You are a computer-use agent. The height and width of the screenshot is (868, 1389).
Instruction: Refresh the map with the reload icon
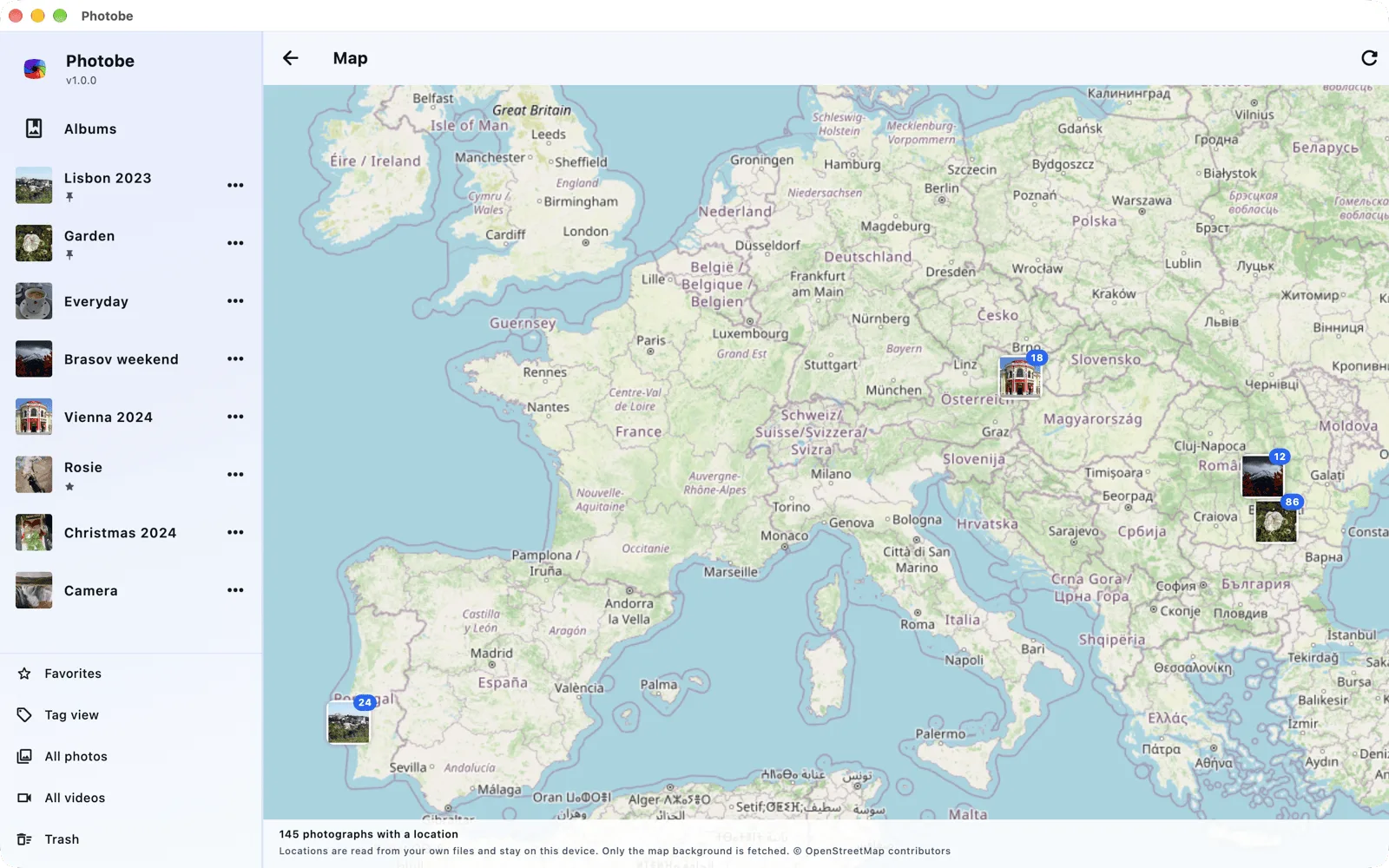coord(1369,58)
